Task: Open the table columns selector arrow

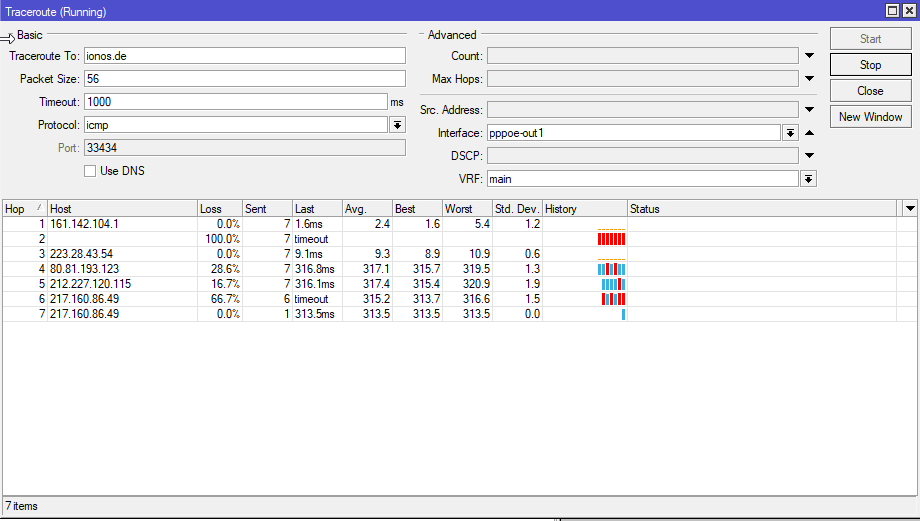Action: pyautogui.click(x=910, y=208)
